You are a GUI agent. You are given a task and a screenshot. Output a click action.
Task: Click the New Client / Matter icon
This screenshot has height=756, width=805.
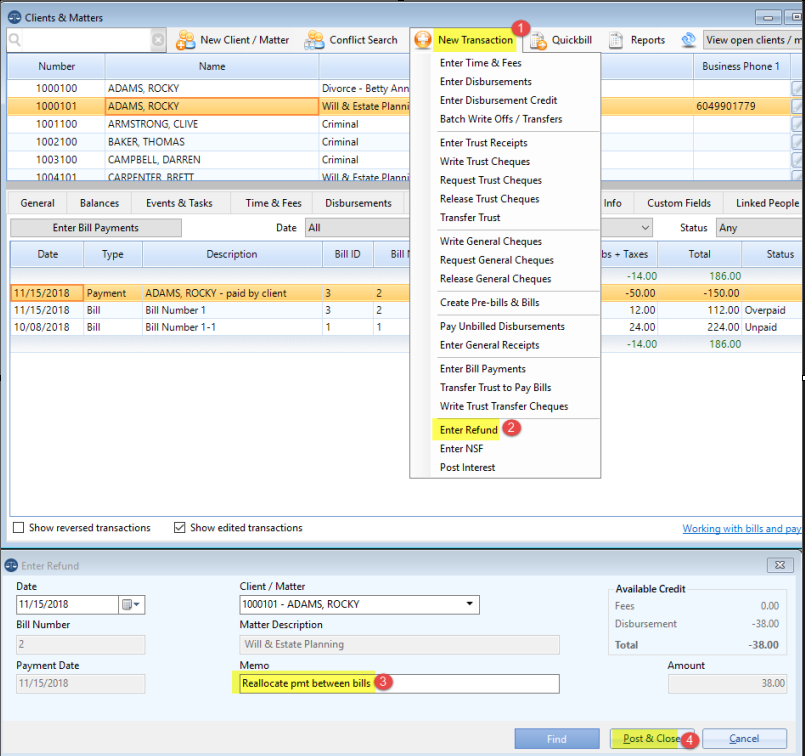(x=185, y=40)
